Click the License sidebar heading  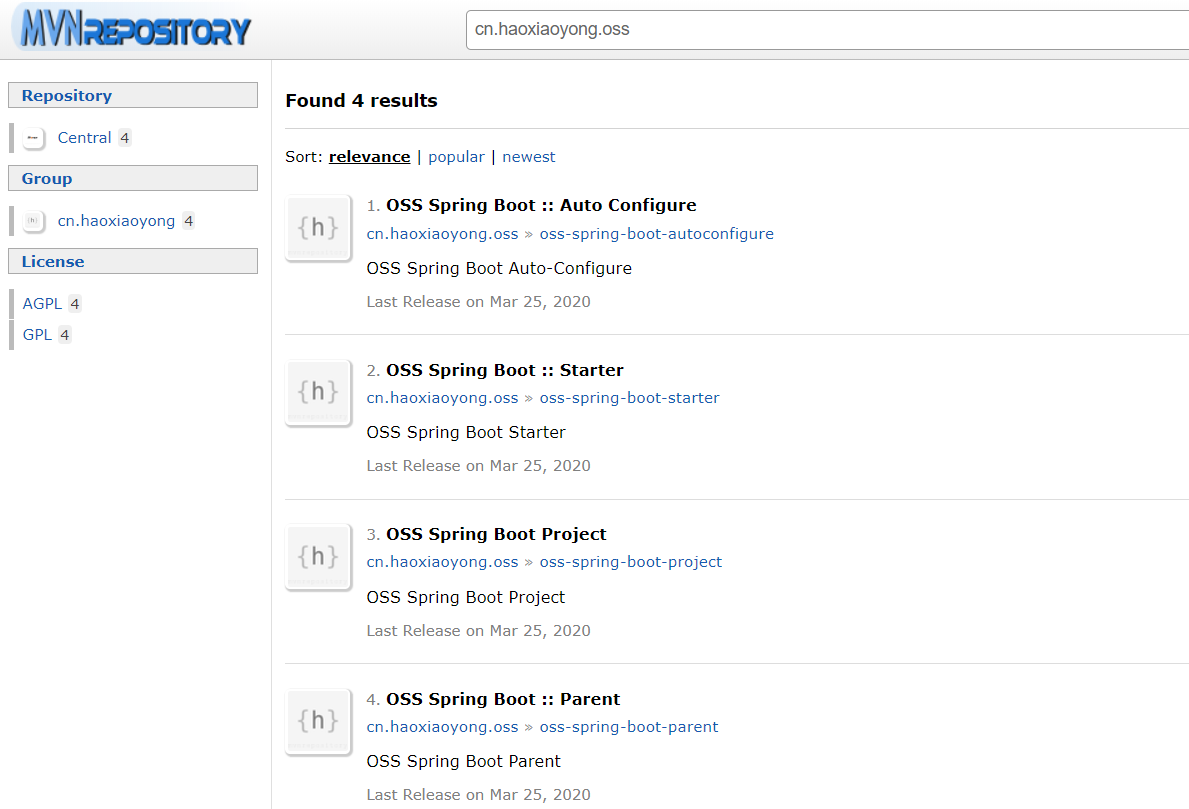[x=133, y=262]
